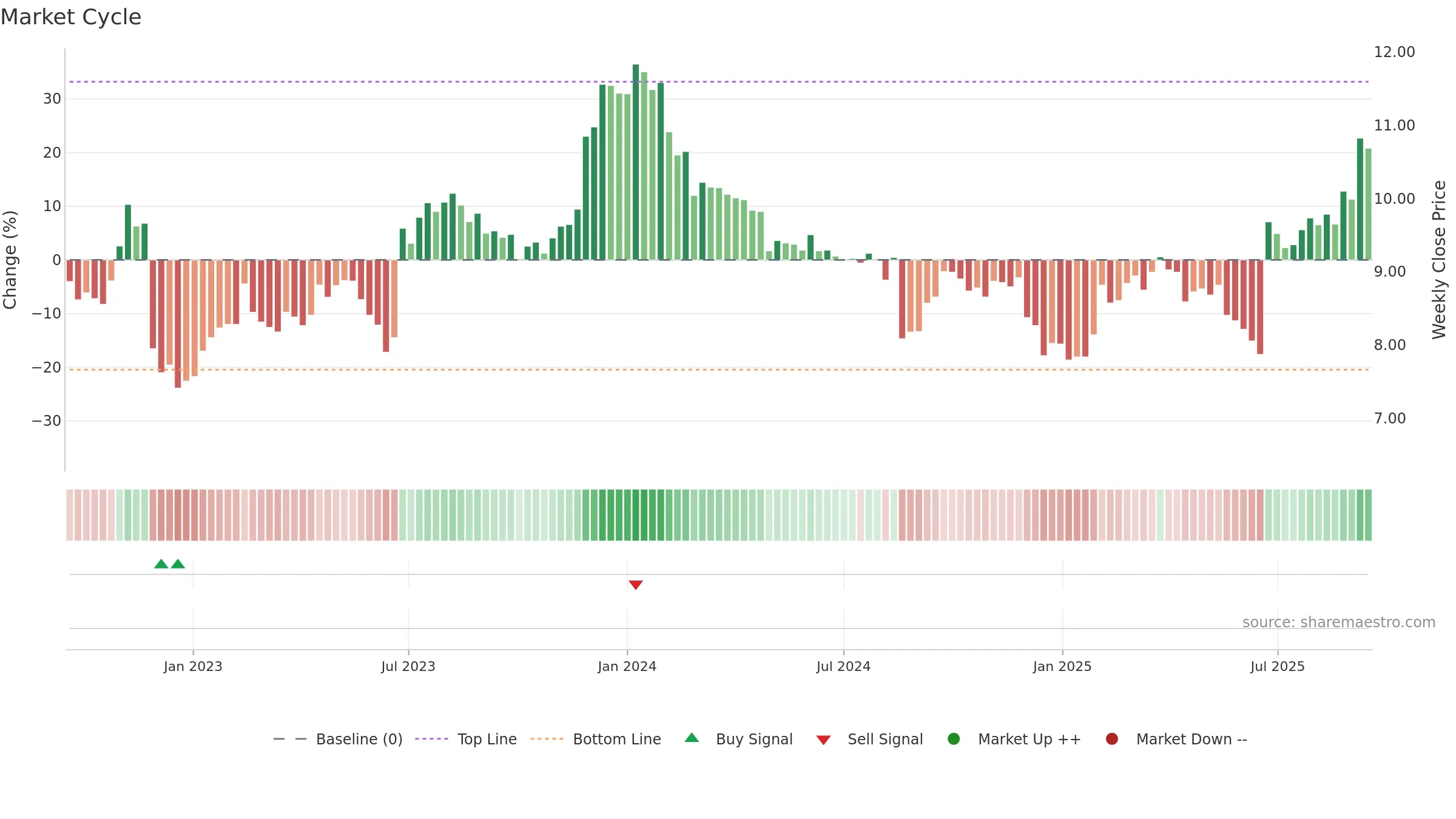Click the Jul 2025 axis label
Image resolution: width=1456 pixels, height=819 pixels.
click(1278, 666)
